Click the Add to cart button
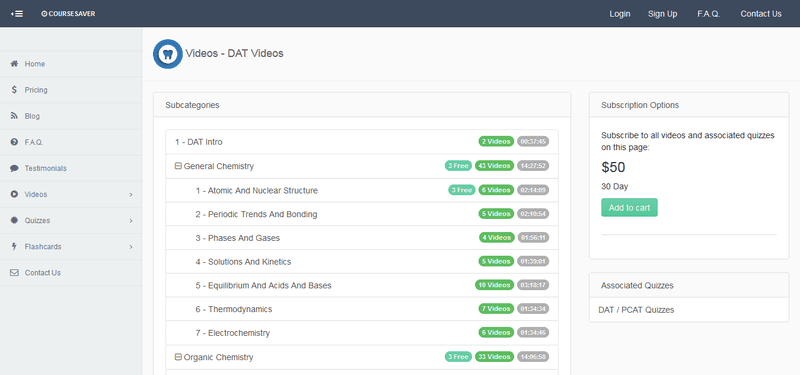The image size is (800, 375). click(629, 208)
